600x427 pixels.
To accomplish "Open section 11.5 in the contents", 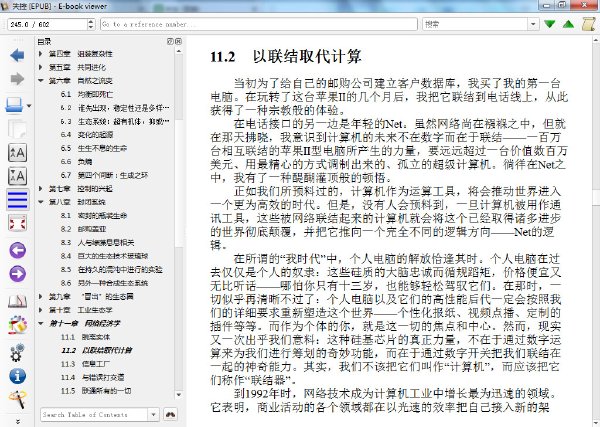I will (x=96, y=391).
